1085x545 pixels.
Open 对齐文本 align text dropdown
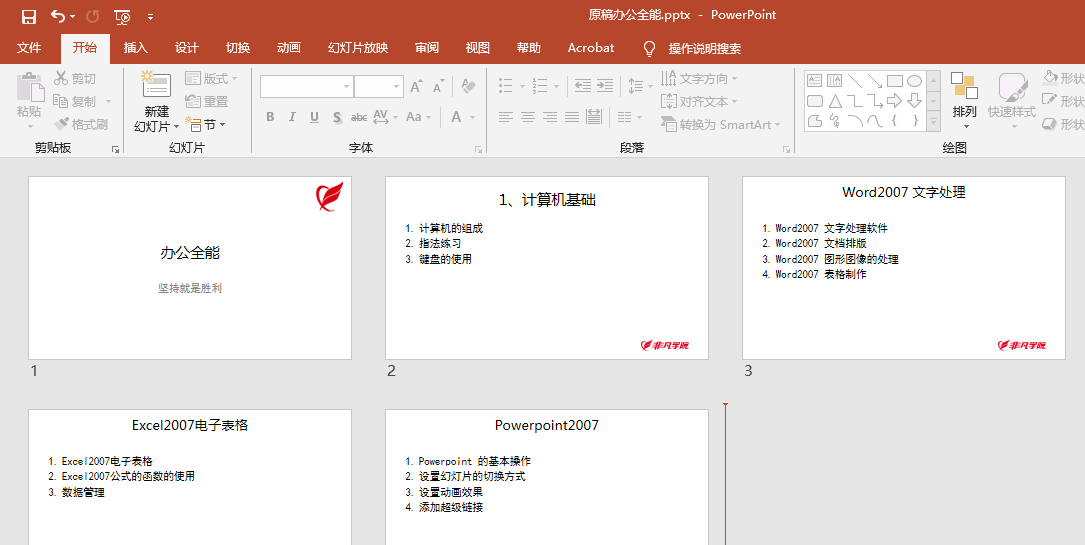tap(699, 102)
